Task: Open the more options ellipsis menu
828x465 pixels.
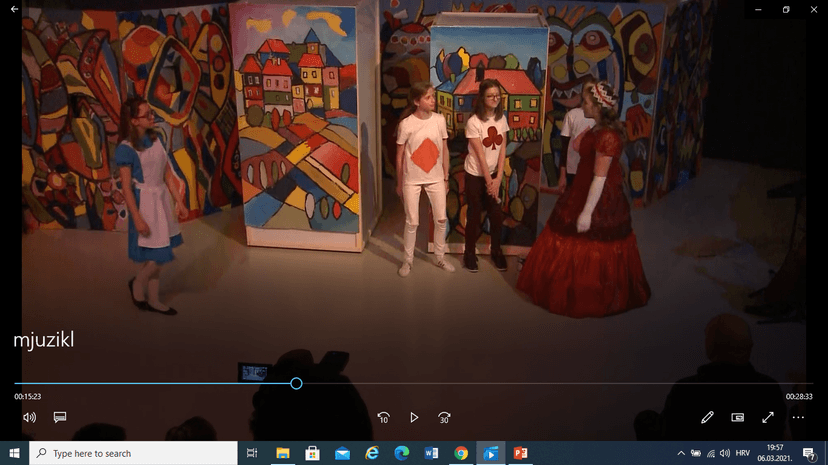Action: point(798,417)
